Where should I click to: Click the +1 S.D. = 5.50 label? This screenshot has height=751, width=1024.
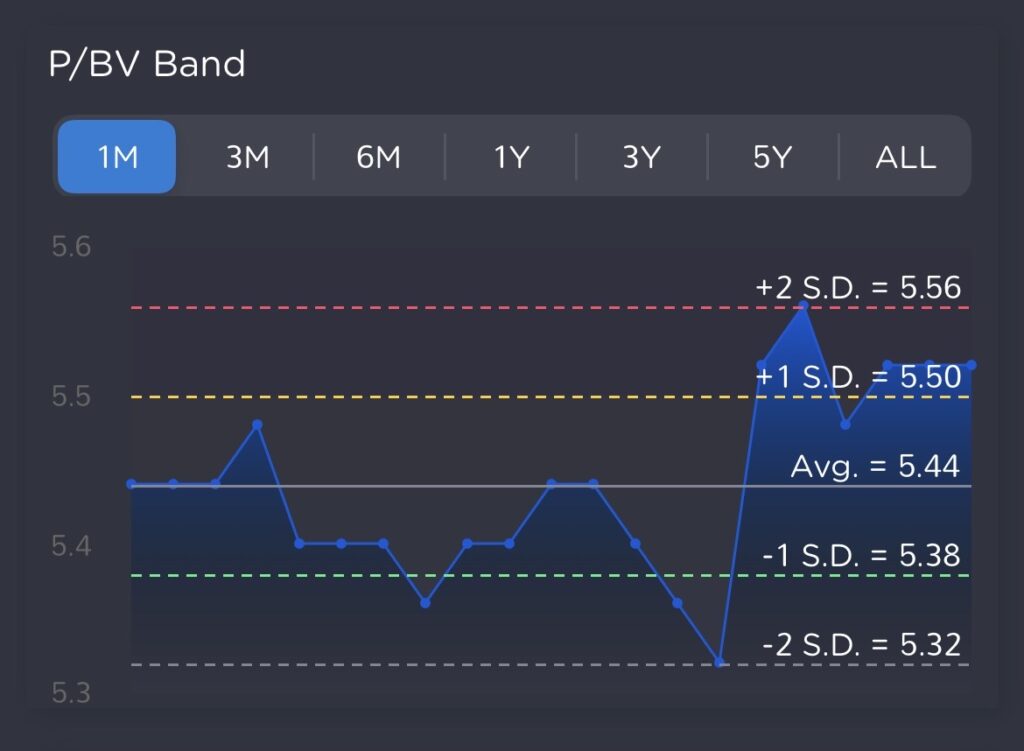pos(858,377)
